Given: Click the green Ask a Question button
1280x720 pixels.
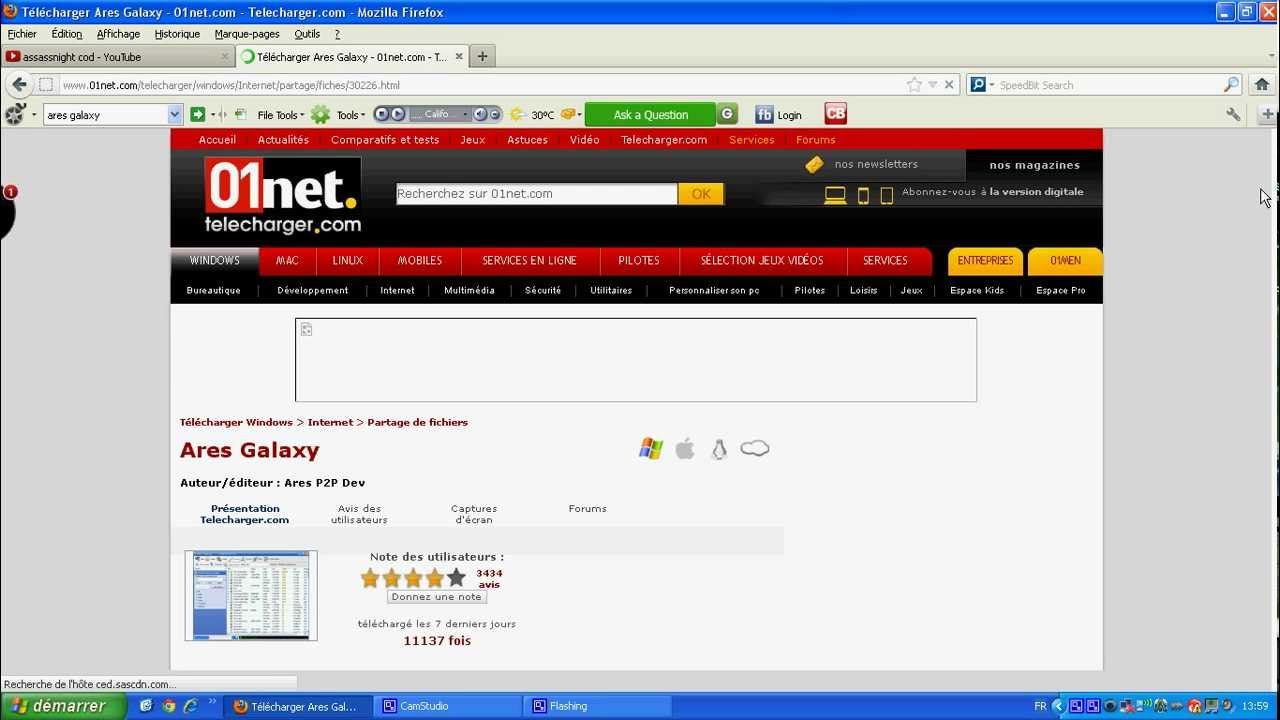Looking at the screenshot, I should [650, 115].
